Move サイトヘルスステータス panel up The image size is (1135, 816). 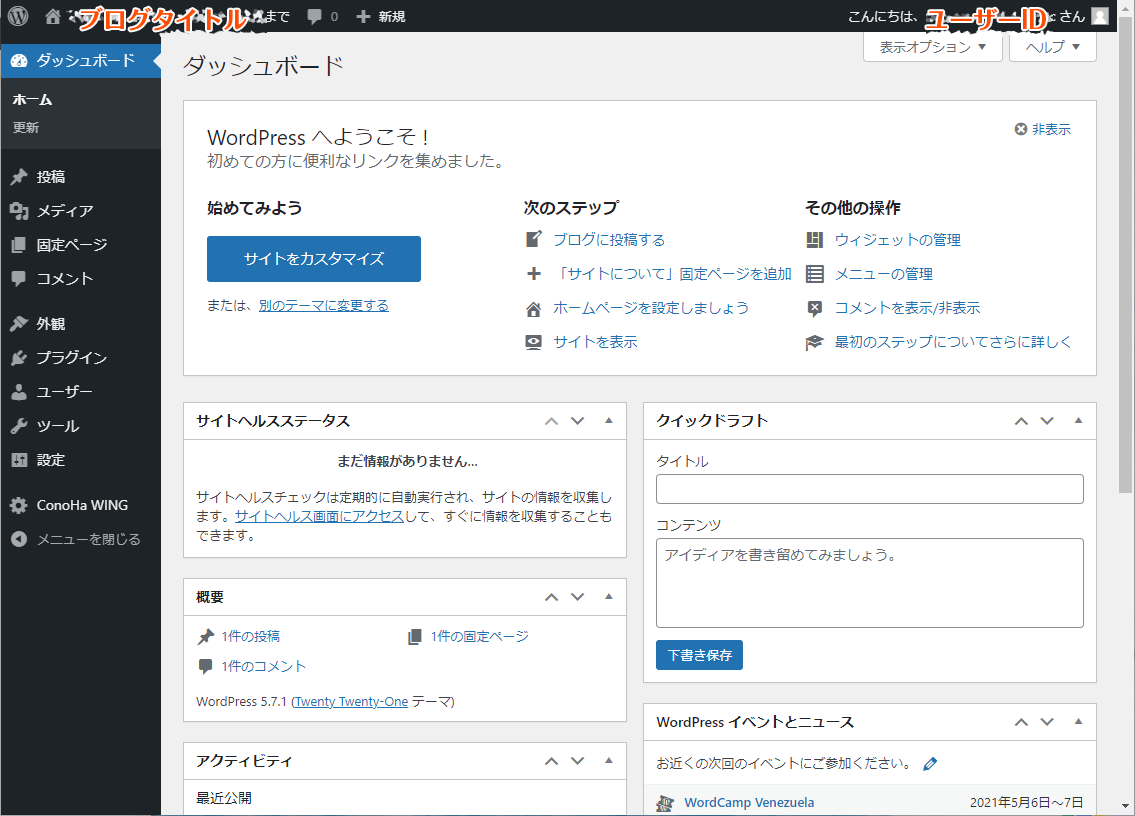552,421
